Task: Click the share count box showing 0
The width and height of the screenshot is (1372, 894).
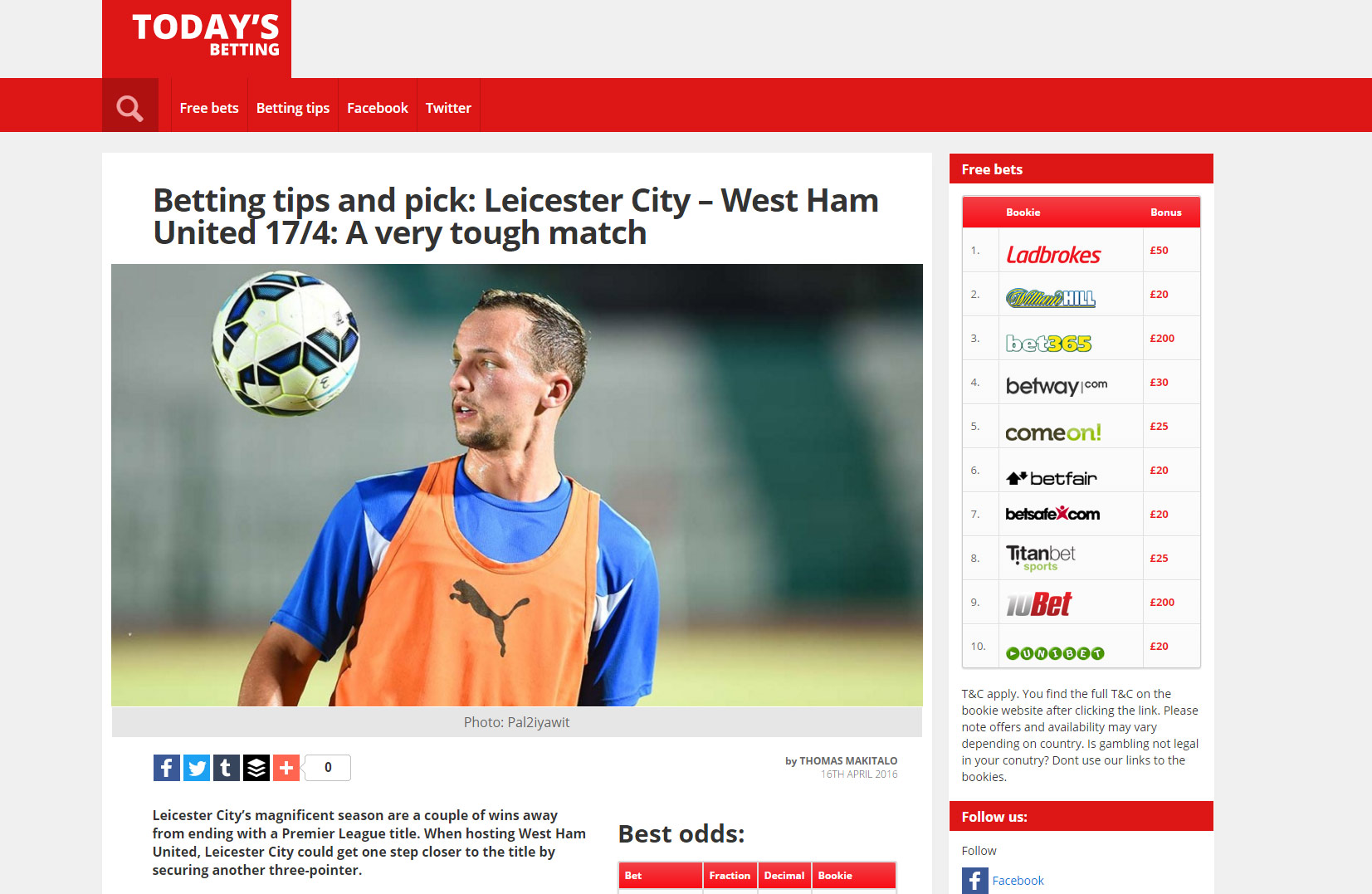Action: [x=328, y=768]
